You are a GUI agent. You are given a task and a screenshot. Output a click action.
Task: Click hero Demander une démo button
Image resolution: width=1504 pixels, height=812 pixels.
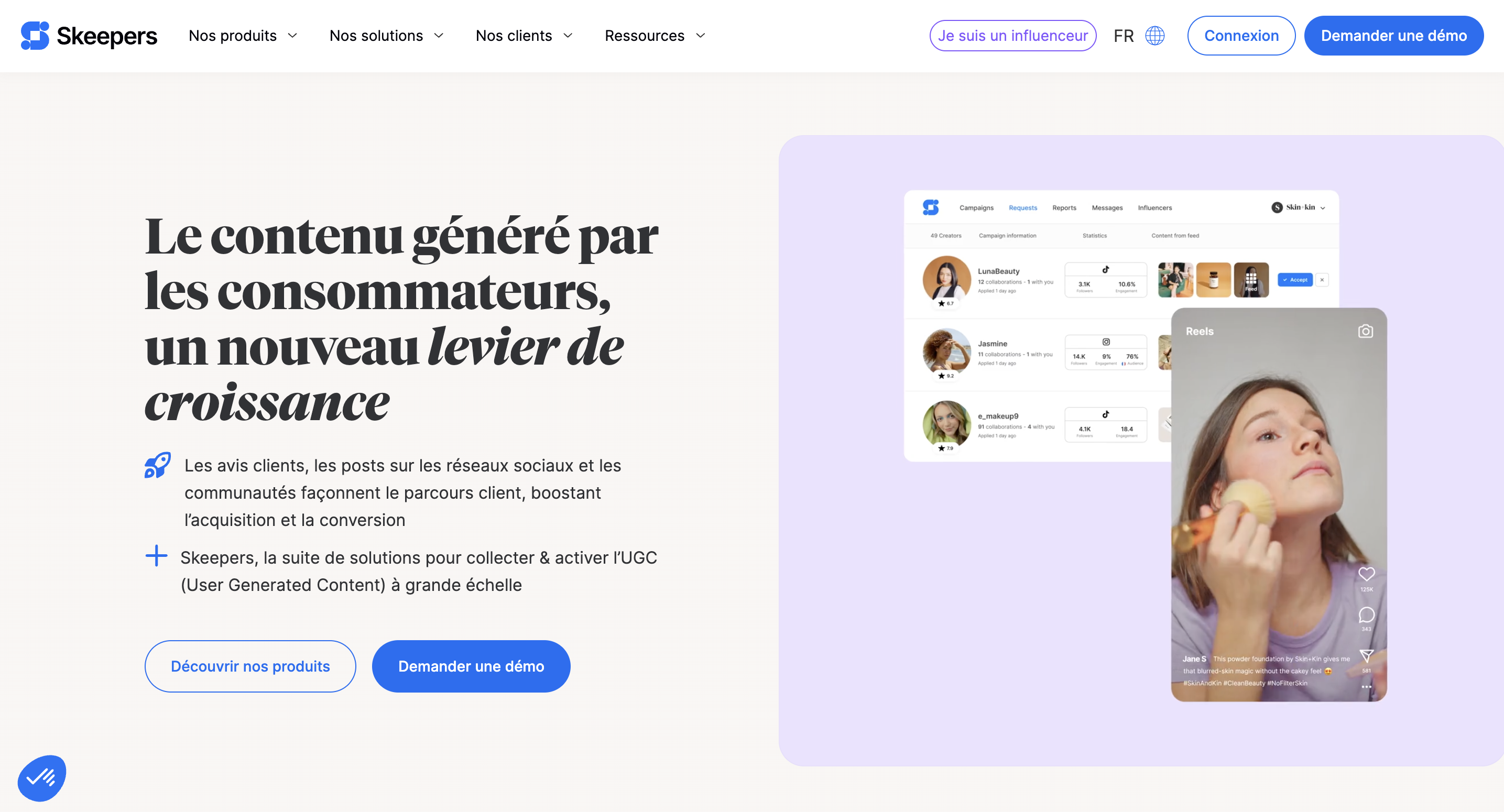pyautogui.click(x=471, y=666)
